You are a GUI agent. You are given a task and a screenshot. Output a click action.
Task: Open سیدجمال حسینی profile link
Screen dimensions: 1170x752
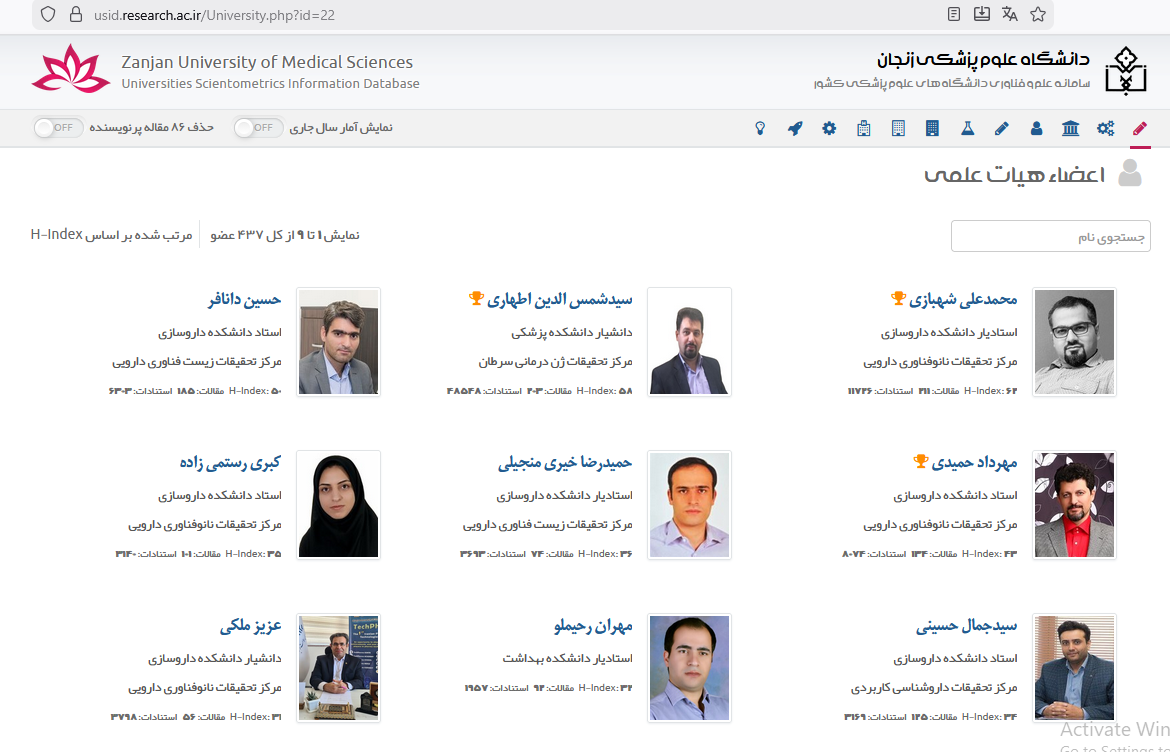(967, 626)
